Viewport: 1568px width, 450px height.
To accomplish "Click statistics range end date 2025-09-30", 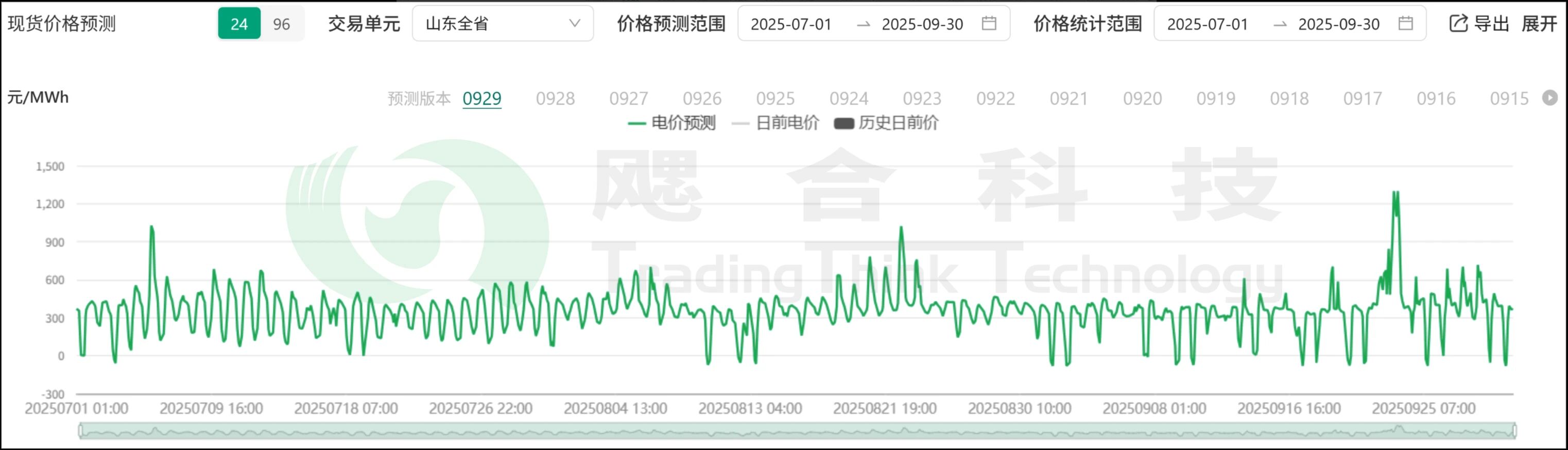I will coord(1338,24).
